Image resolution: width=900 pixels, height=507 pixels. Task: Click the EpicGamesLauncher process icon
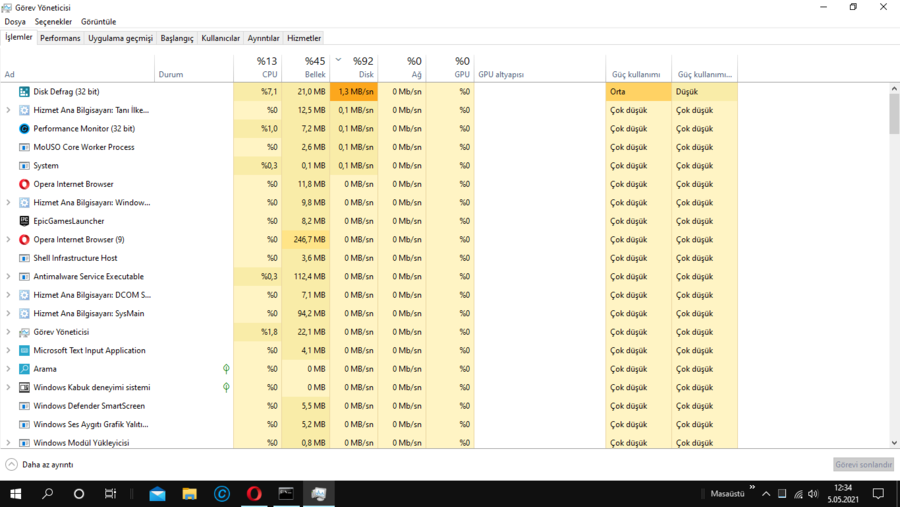tap(24, 221)
